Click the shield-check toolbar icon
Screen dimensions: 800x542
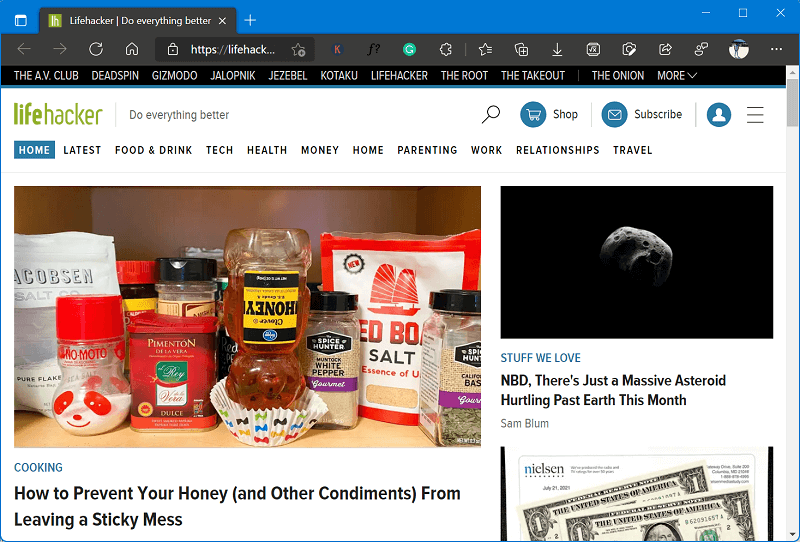[x=629, y=49]
